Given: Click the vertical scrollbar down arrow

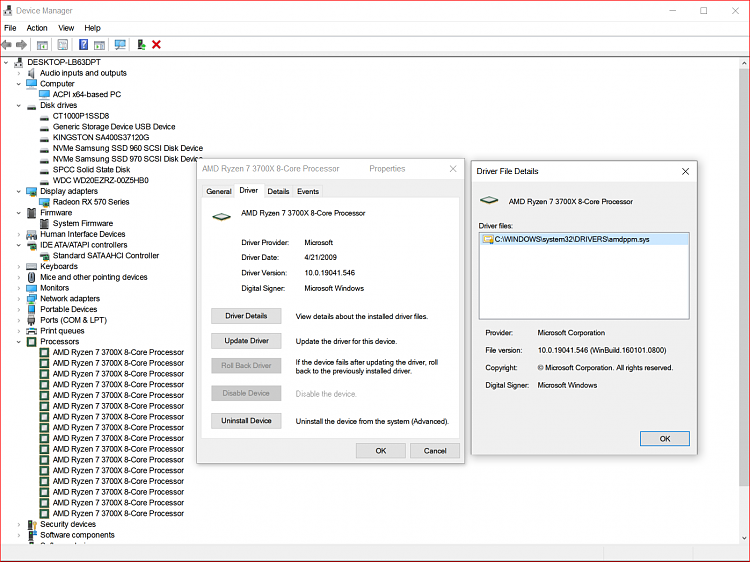Looking at the screenshot, I should click(744, 538).
